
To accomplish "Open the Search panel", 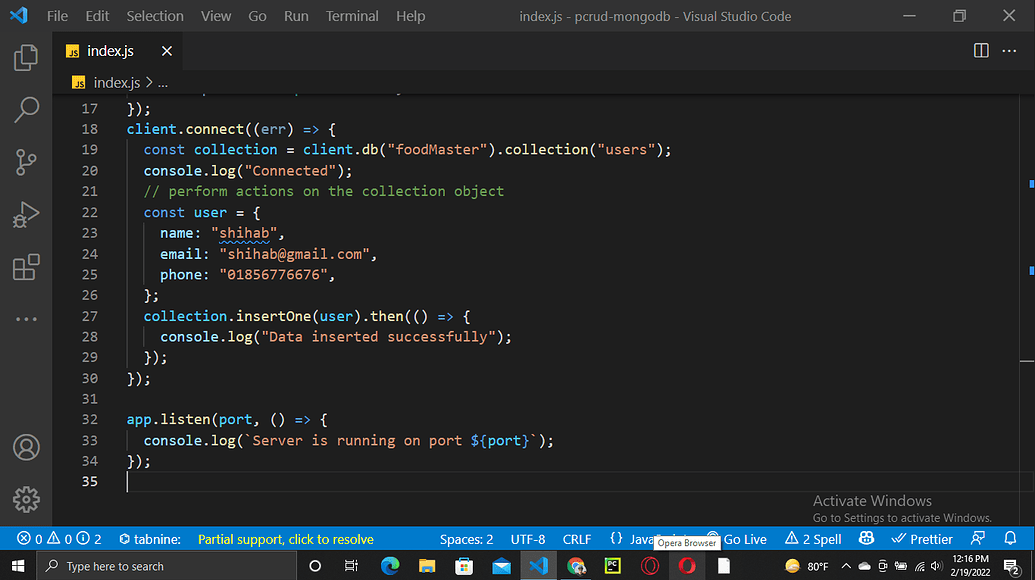I will [x=24, y=109].
